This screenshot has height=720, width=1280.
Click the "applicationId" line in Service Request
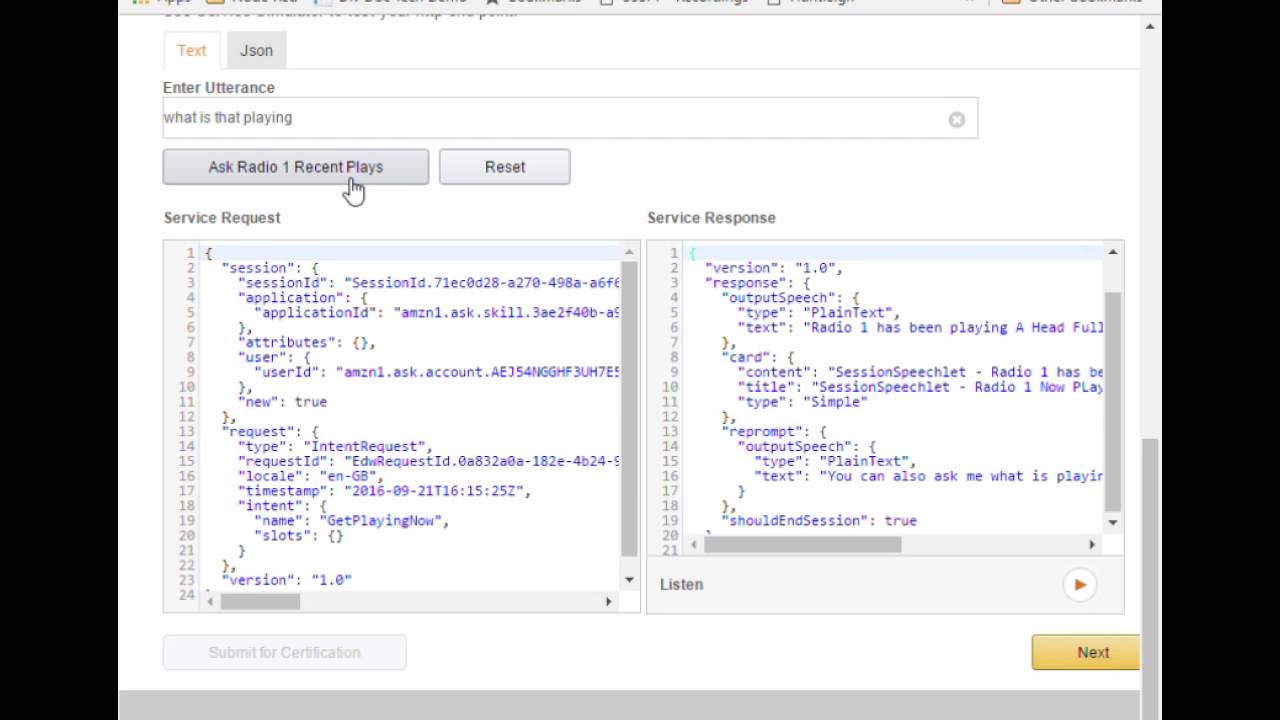point(437,313)
